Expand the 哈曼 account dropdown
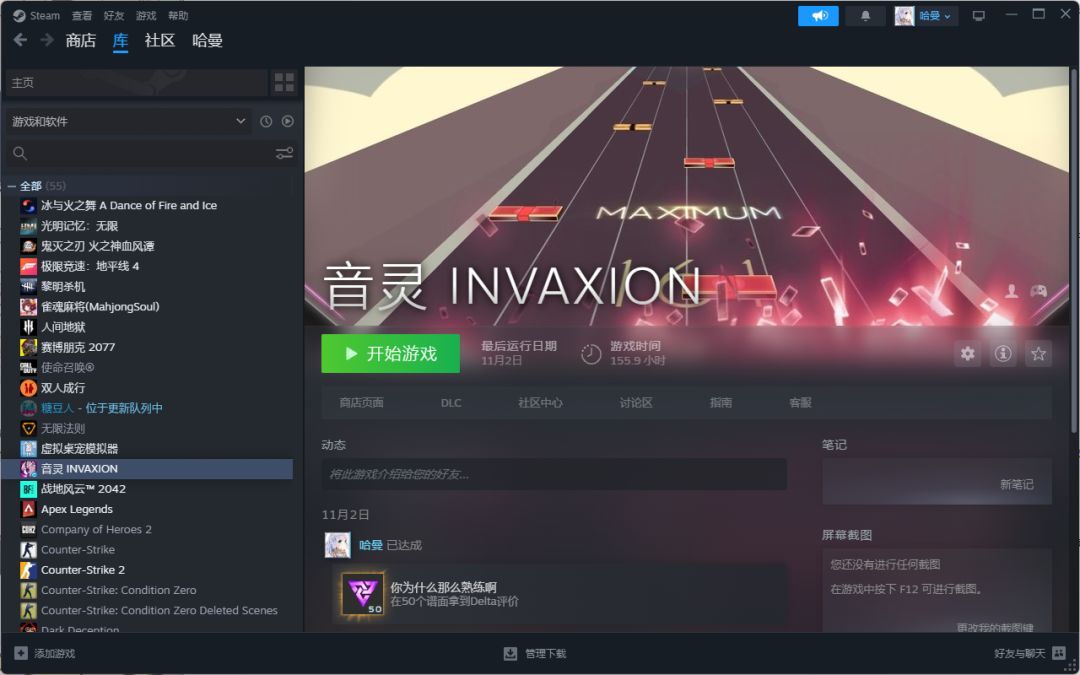Viewport: 1080px width, 675px height. (x=926, y=15)
